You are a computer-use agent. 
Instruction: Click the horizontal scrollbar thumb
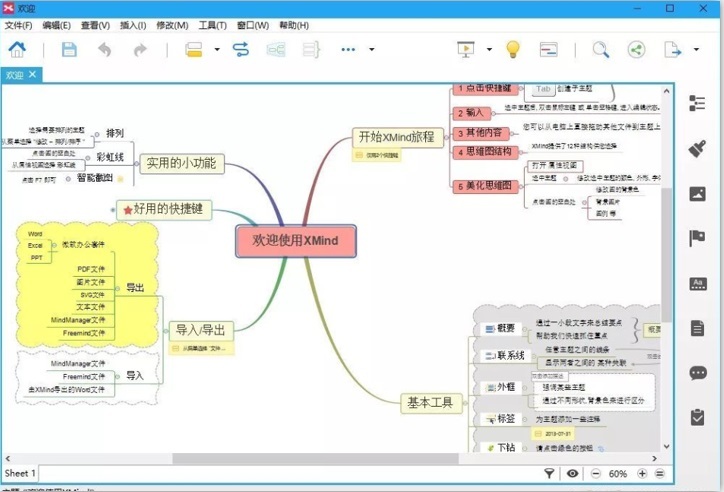point(315,458)
